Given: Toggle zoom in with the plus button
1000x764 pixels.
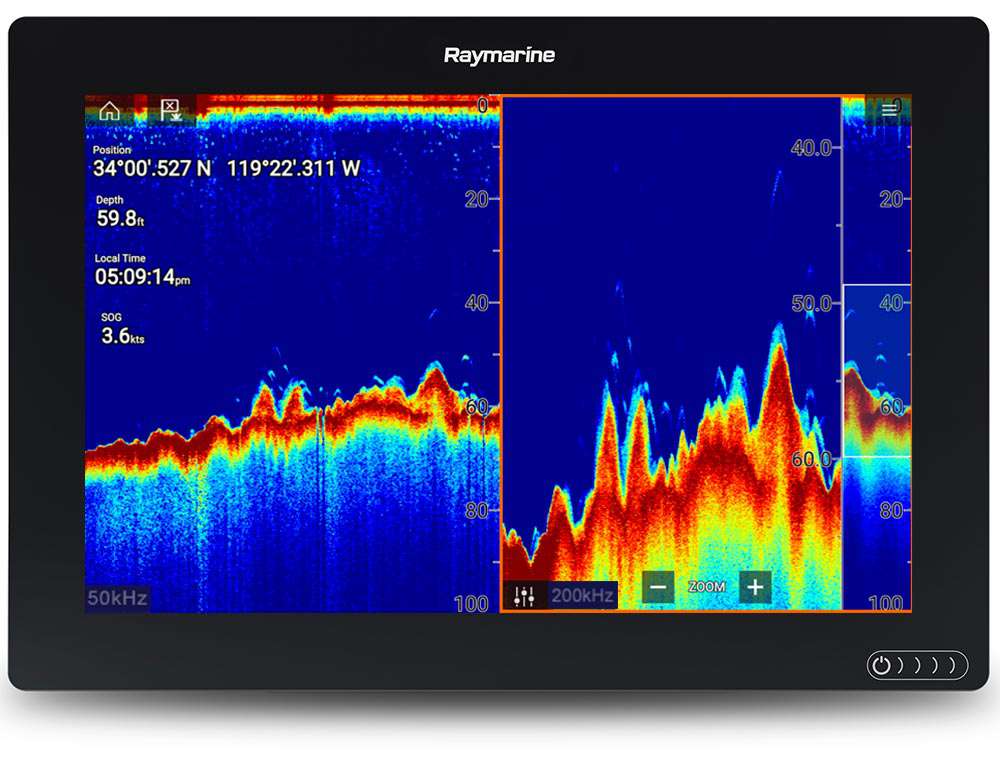Looking at the screenshot, I should coord(755,587).
